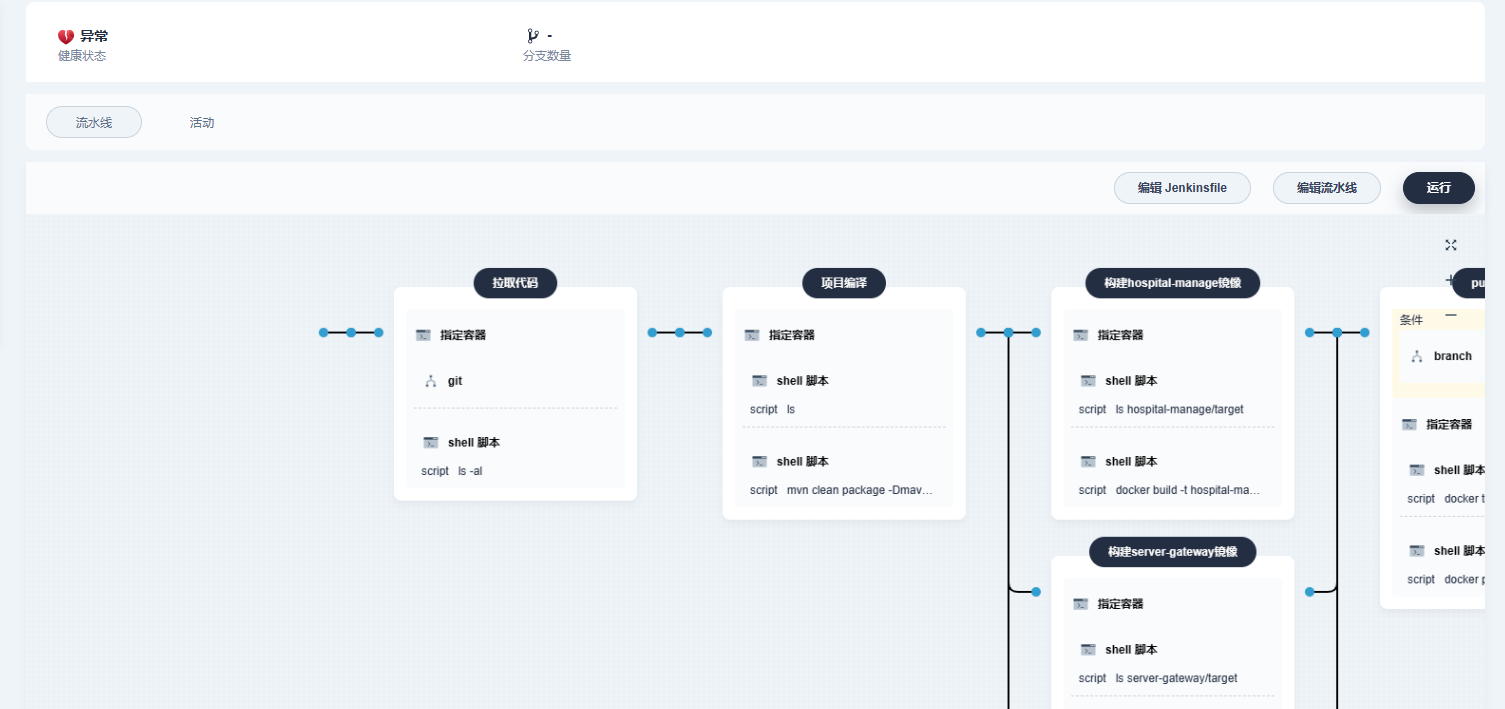
Task: Click the 编辑流水线 button
Action: pyautogui.click(x=1326, y=188)
